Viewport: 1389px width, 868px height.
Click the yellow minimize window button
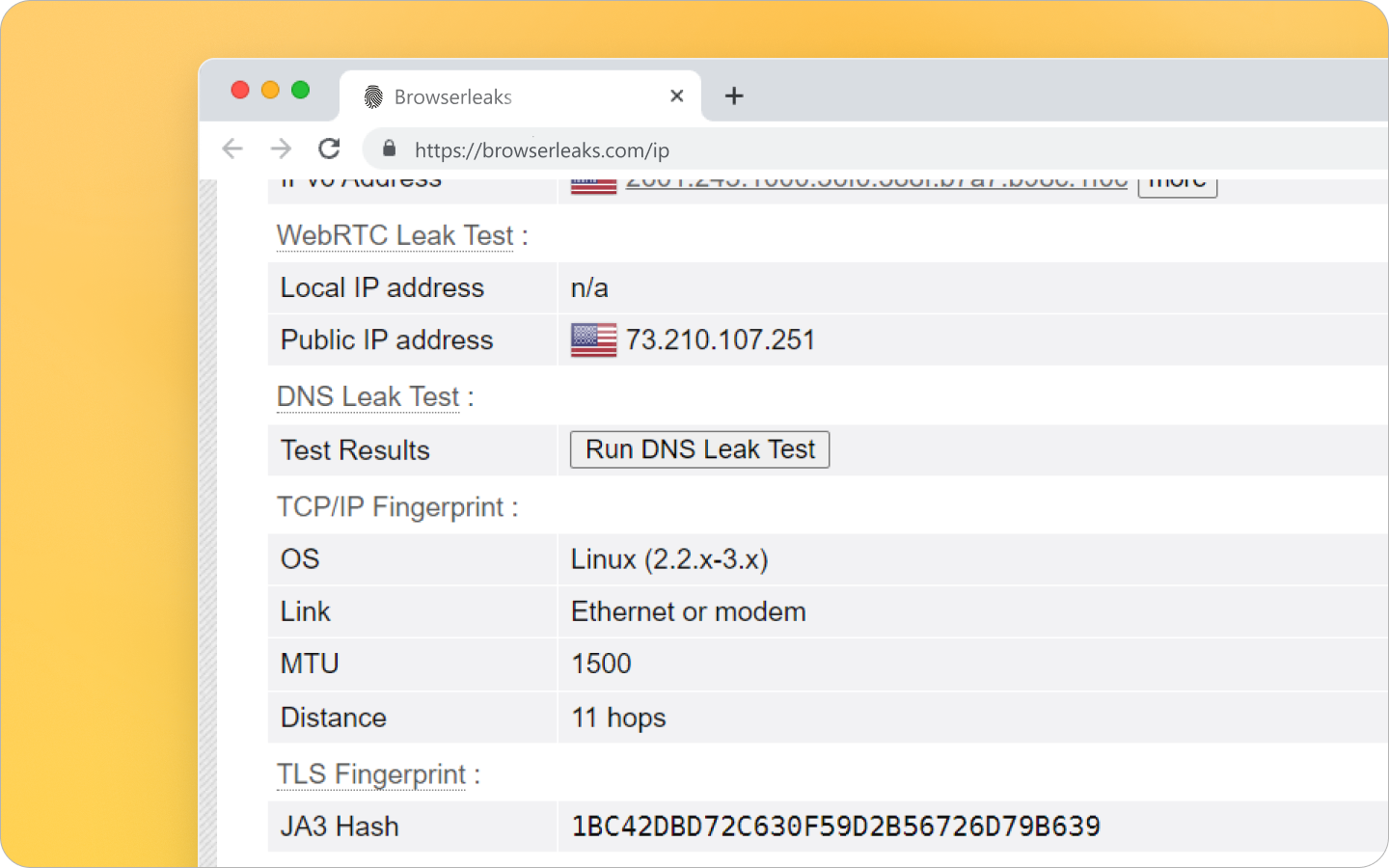(270, 90)
